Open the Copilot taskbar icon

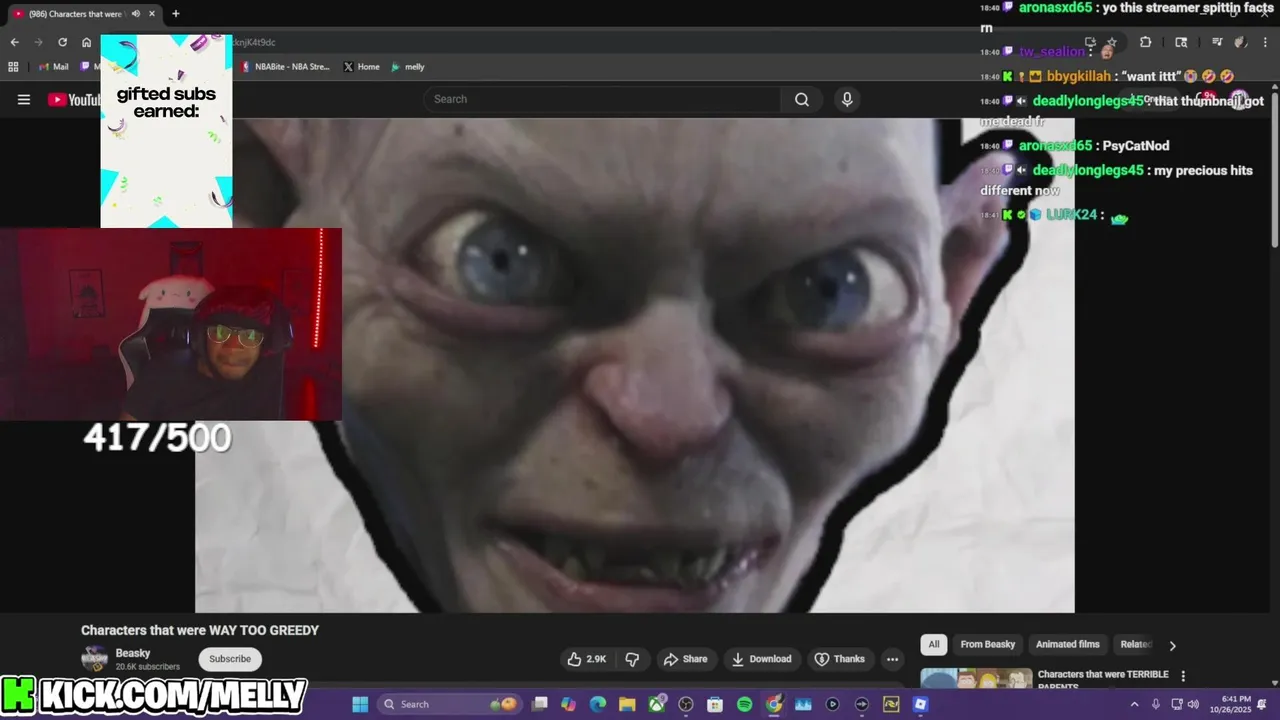point(569,704)
